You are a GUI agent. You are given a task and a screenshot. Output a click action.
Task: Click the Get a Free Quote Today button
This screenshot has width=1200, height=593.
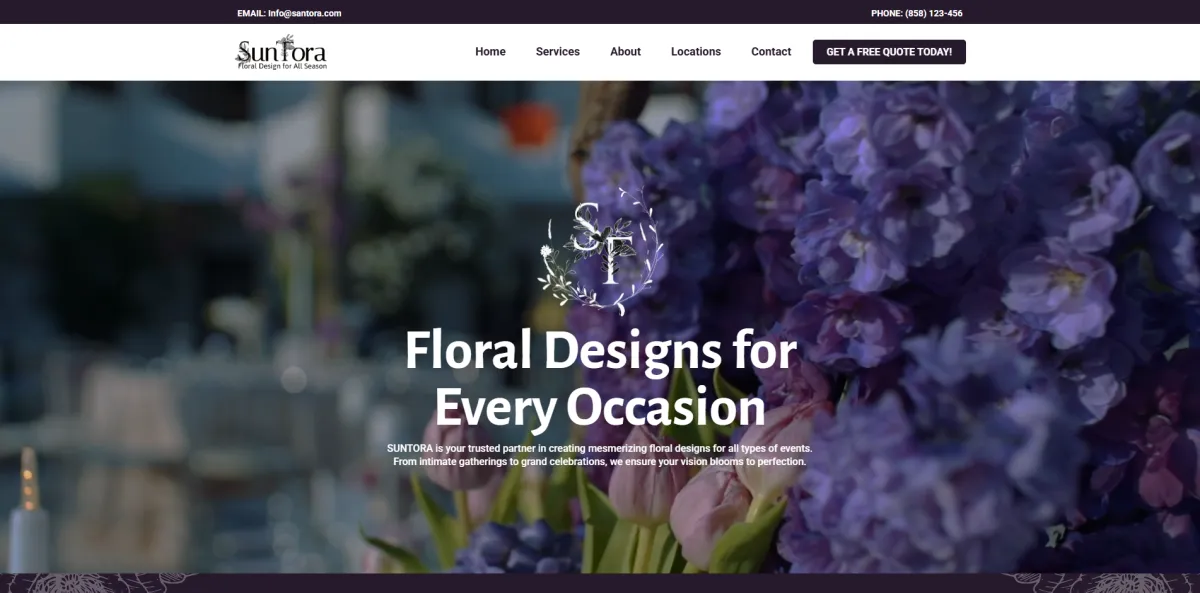[x=889, y=52]
